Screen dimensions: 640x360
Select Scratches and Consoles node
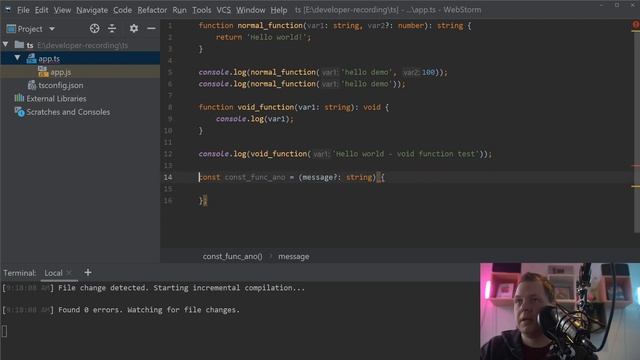[68, 112]
